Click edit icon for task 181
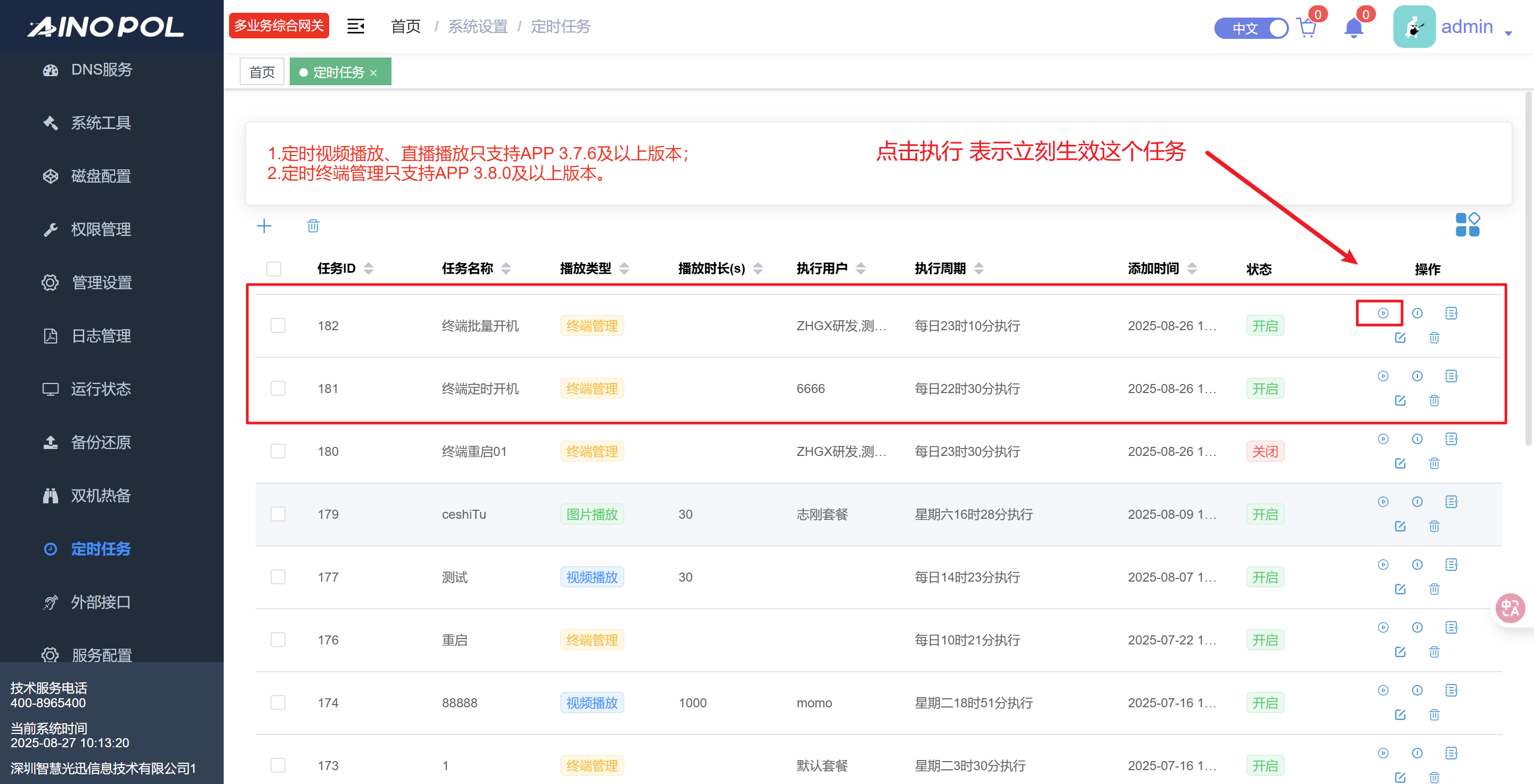Image resolution: width=1534 pixels, height=784 pixels. pyautogui.click(x=1400, y=401)
